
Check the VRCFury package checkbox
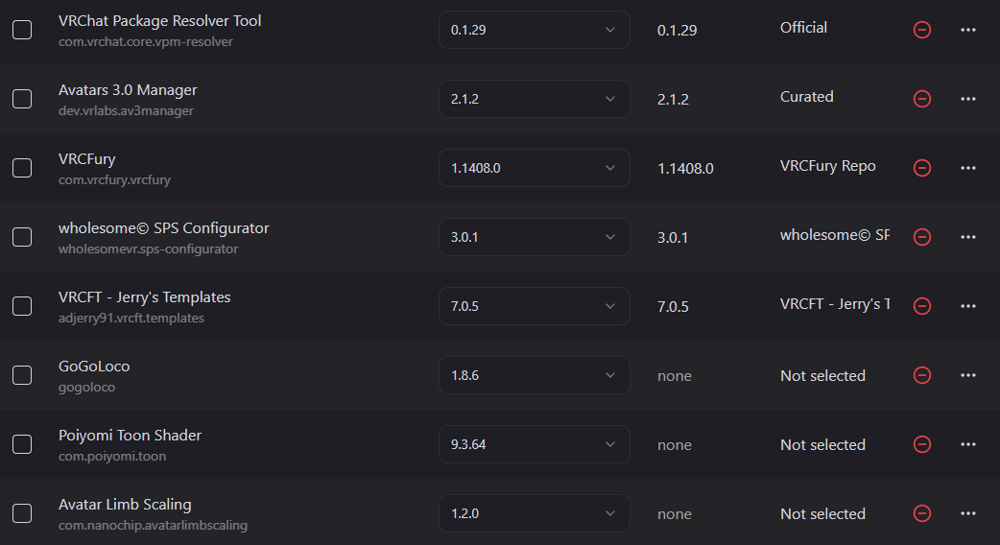[x=22, y=168]
